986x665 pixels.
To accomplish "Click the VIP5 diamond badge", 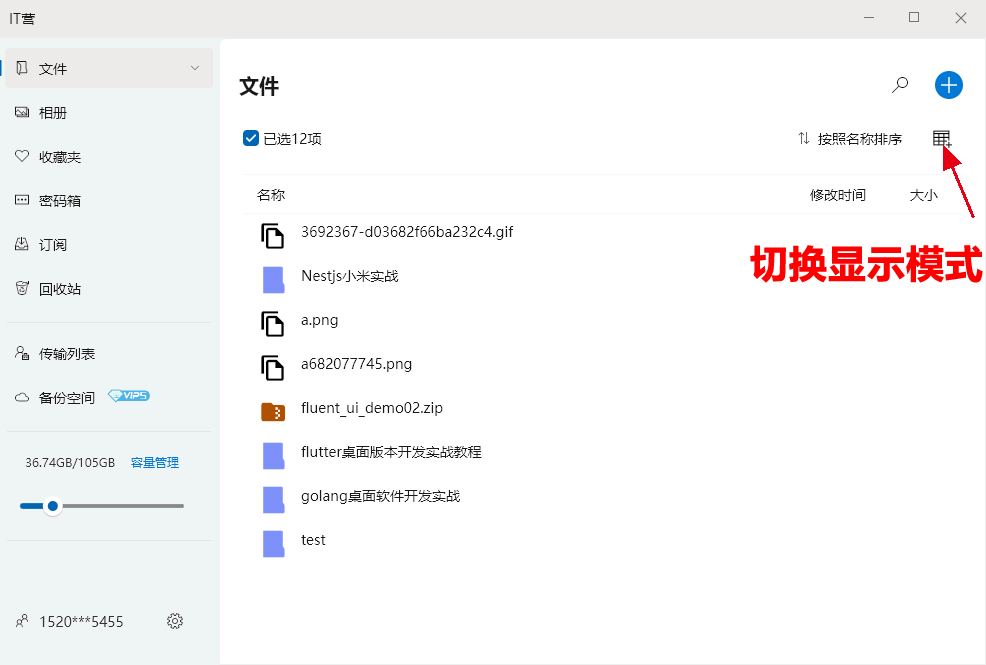I will point(129,395).
